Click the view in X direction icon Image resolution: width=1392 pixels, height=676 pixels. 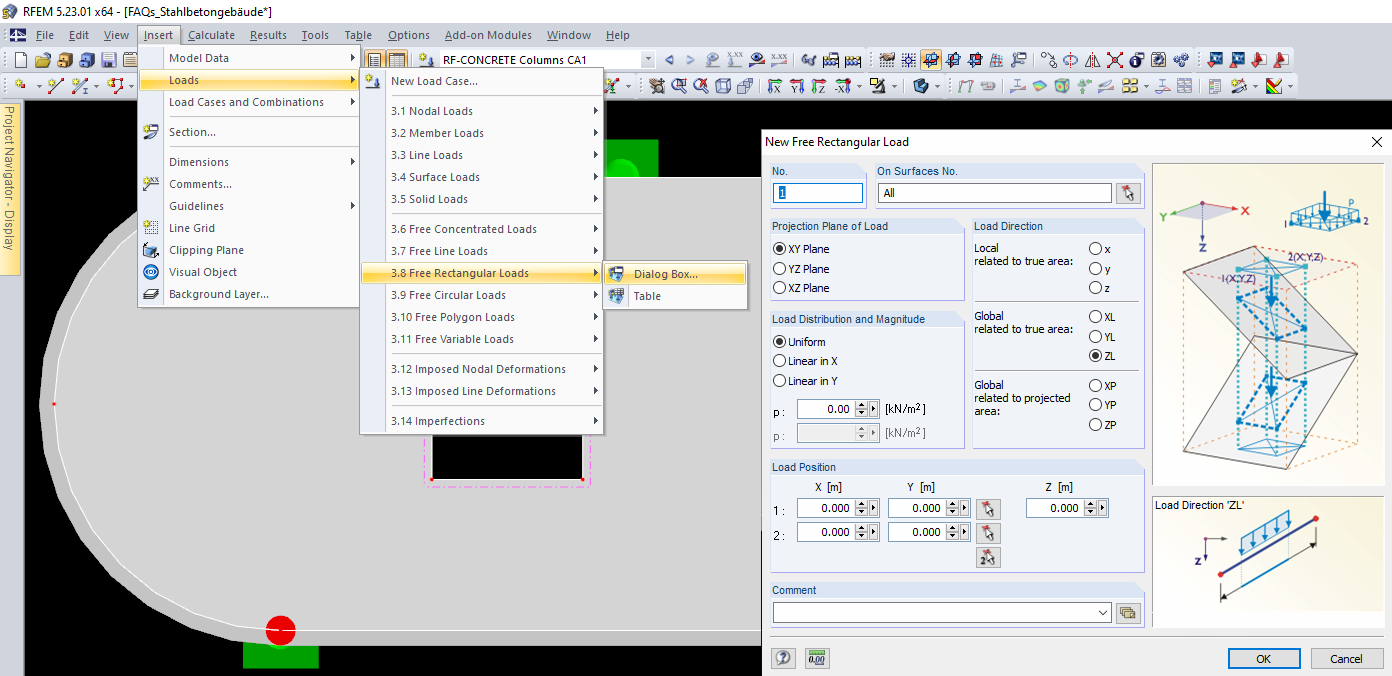[x=774, y=86]
